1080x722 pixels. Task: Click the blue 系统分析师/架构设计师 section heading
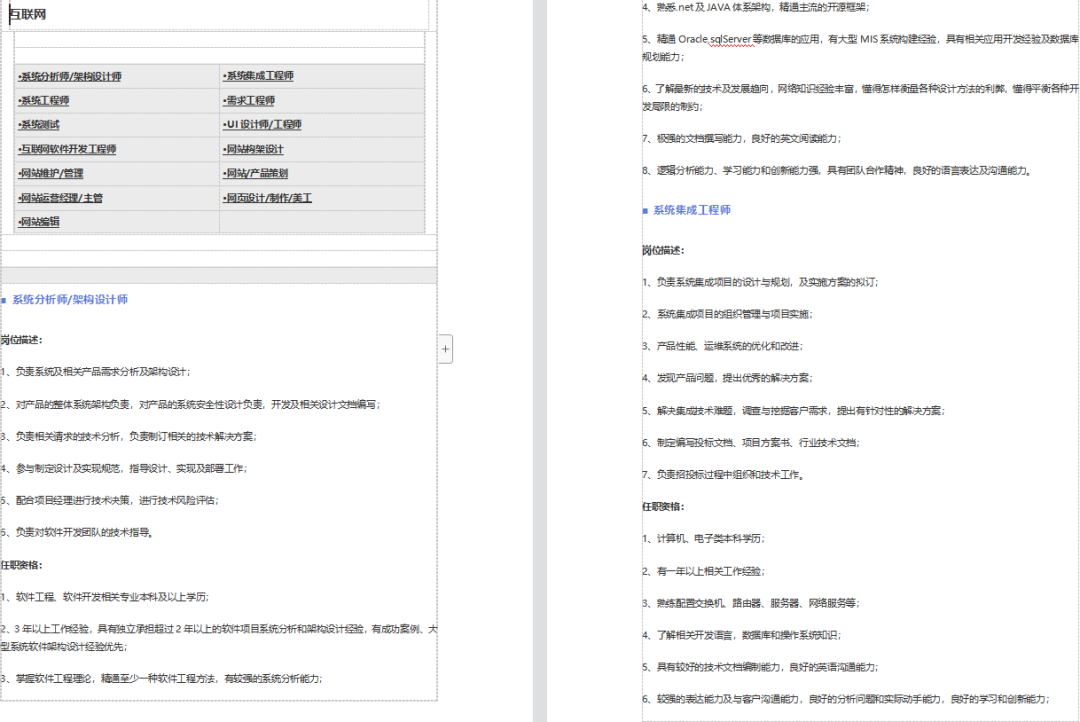70,300
